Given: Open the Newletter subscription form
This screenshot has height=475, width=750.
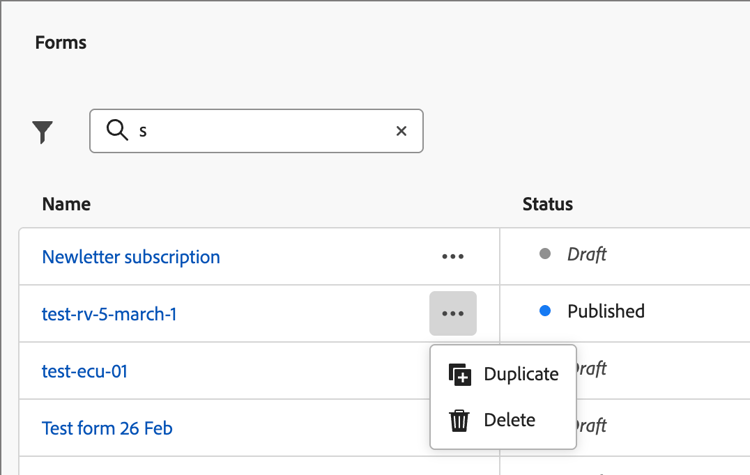Looking at the screenshot, I should tap(131, 257).
